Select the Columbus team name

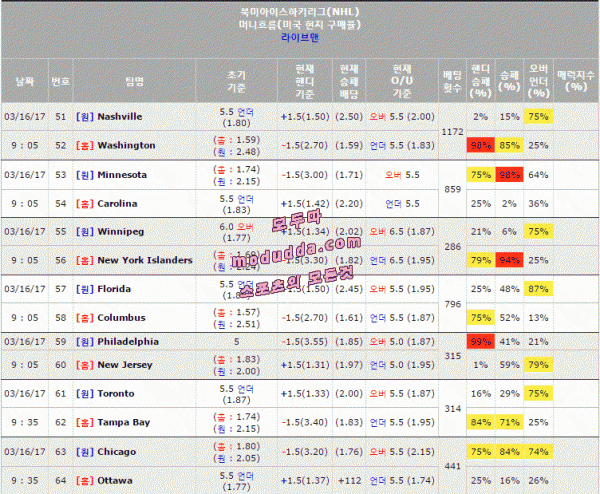pyautogui.click(x=121, y=318)
